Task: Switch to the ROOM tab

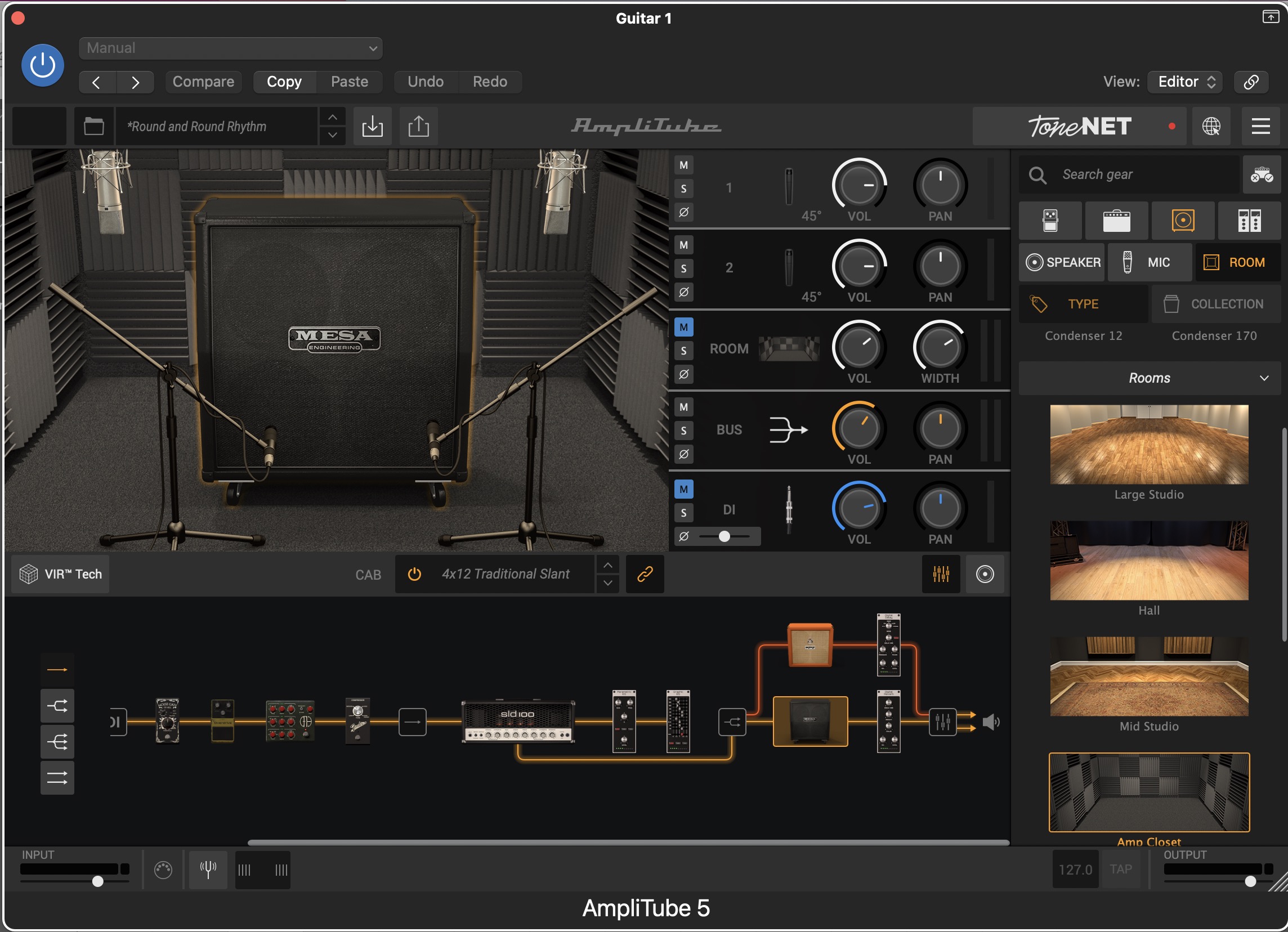Action: [1238, 262]
